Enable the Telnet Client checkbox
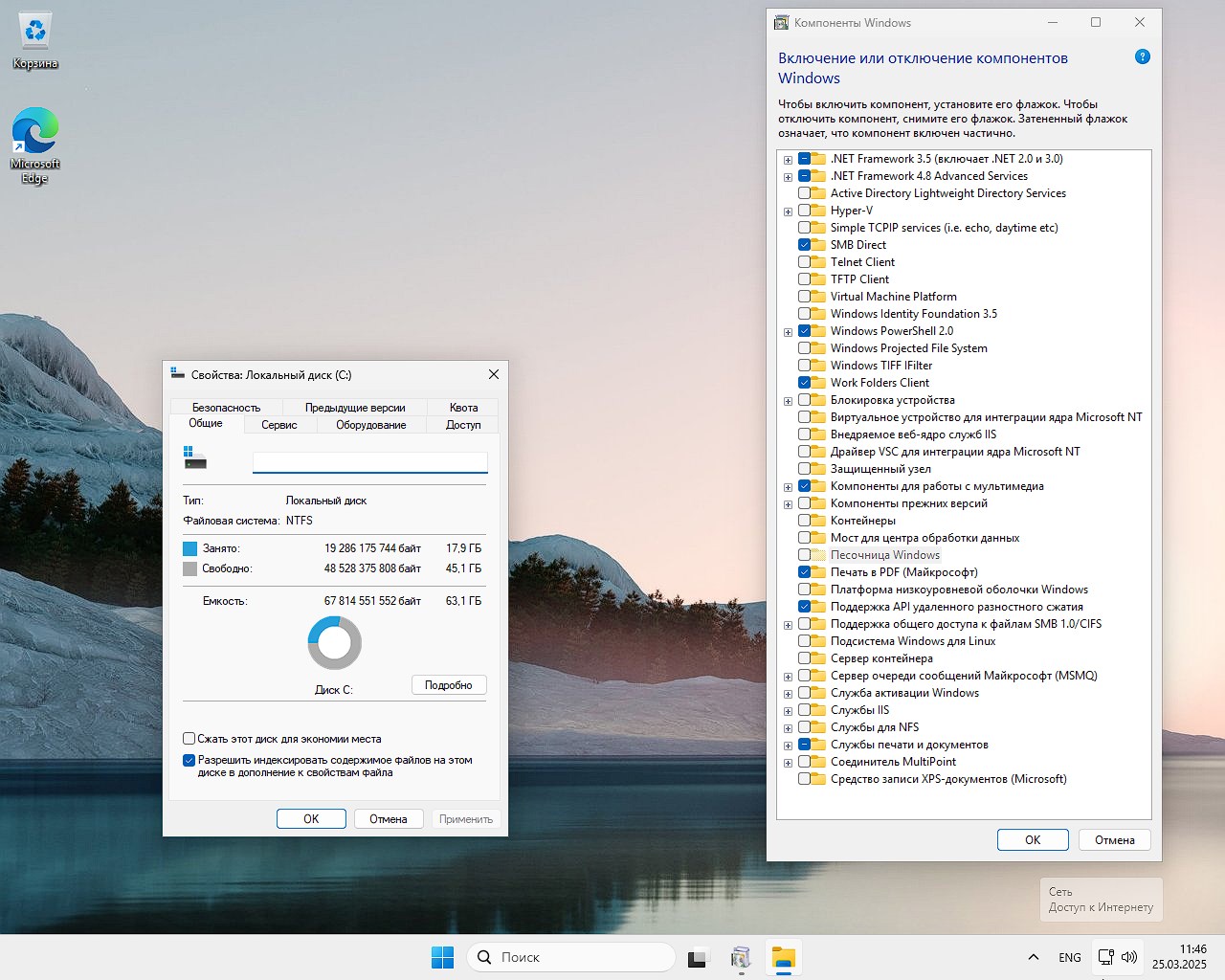 (x=805, y=262)
